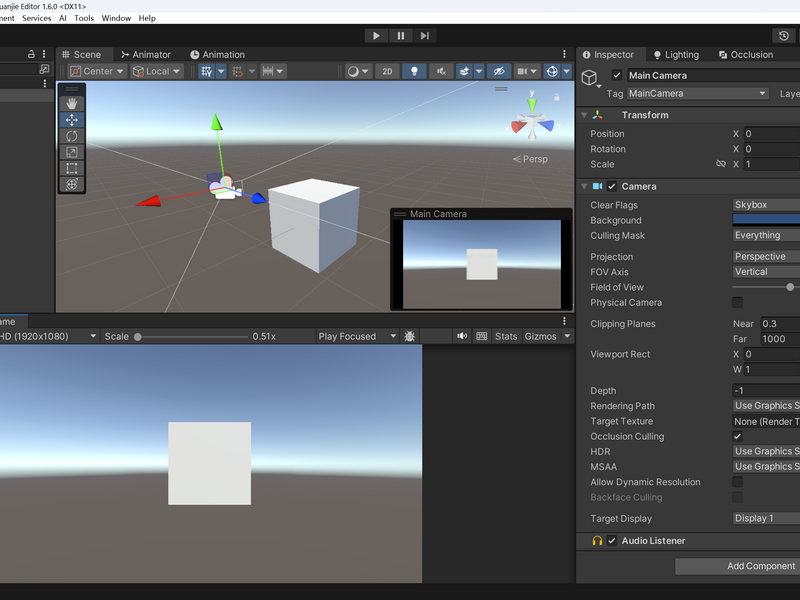
Task: Toggle hidden objects visibility icon
Action: pos(499,71)
